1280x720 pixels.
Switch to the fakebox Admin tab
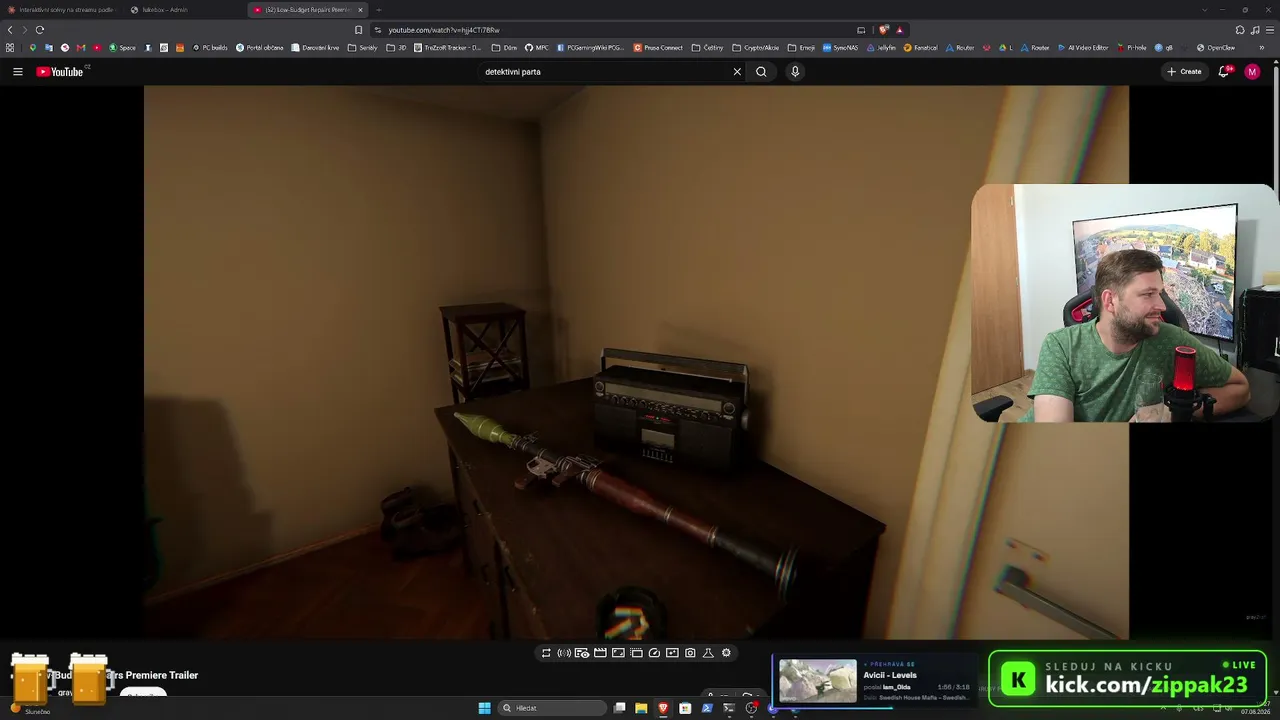(x=165, y=10)
